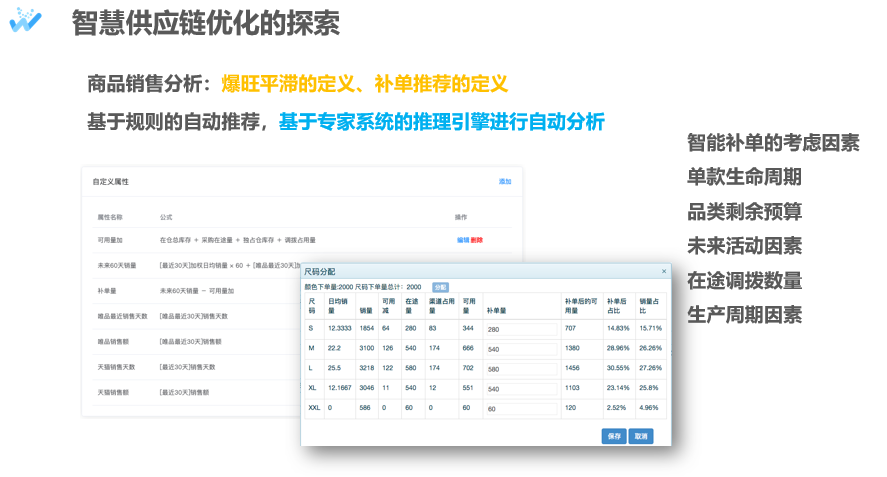The height and width of the screenshot is (477, 887).
Task: Click the orange text 爆旺平滞的定义、补单推荐的定义
Action: coord(365,84)
